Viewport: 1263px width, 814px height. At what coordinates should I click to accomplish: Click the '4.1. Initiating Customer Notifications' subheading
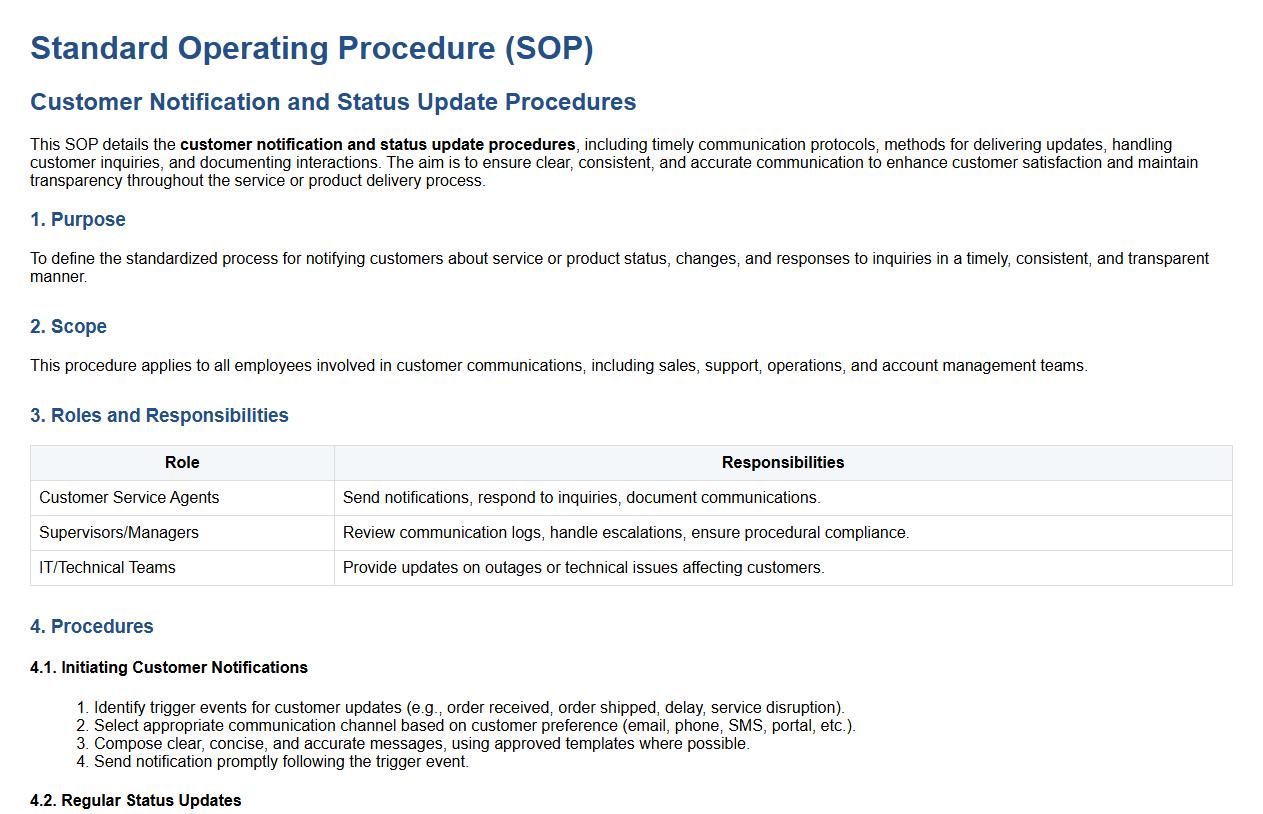pyautogui.click(x=169, y=667)
